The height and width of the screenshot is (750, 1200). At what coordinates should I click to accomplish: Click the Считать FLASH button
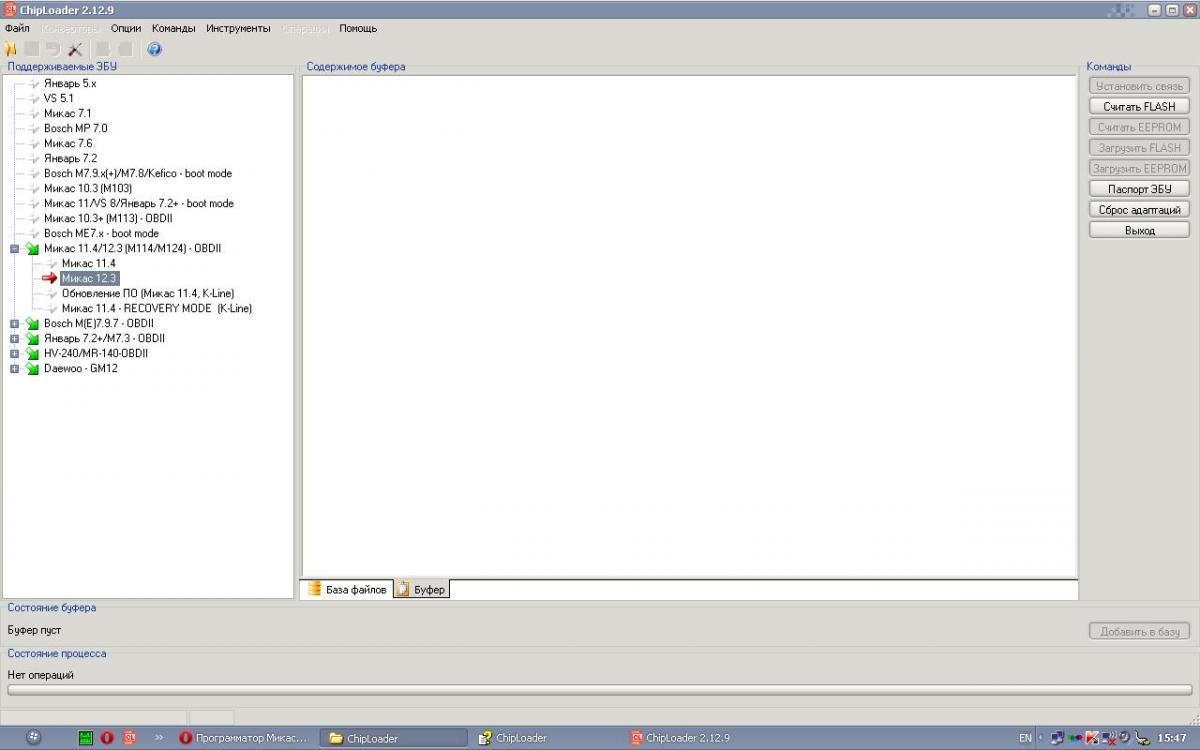coord(1139,106)
